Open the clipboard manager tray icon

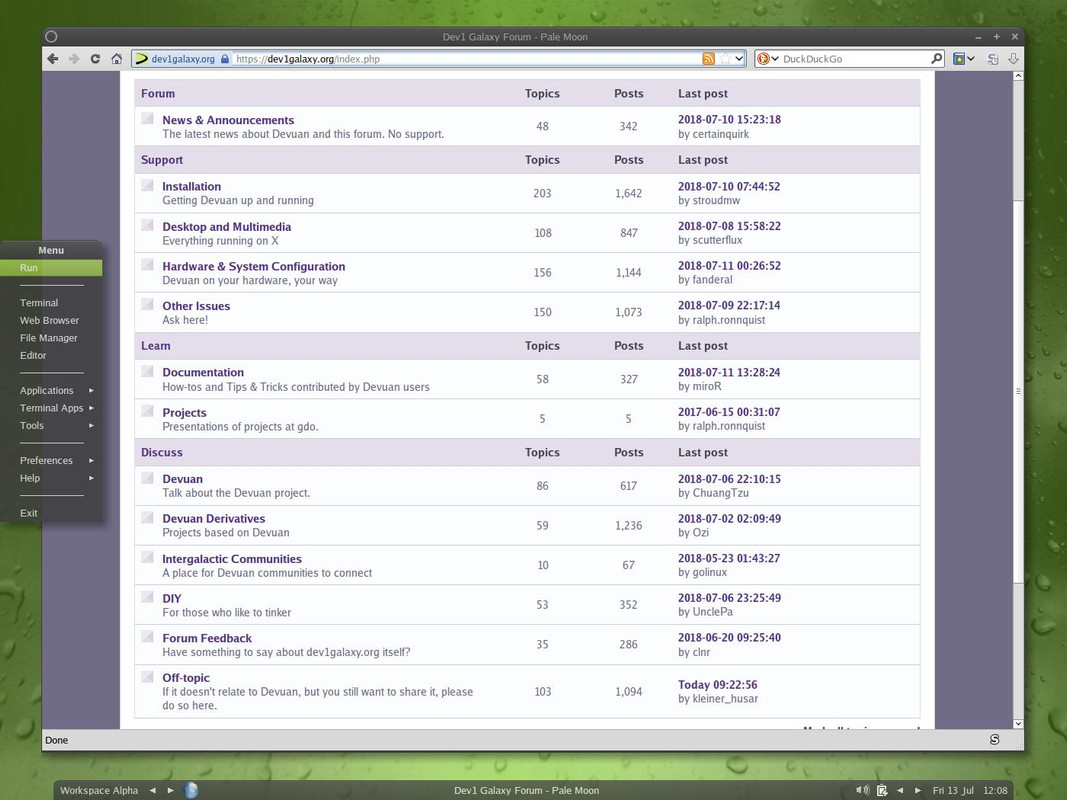coord(882,790)
